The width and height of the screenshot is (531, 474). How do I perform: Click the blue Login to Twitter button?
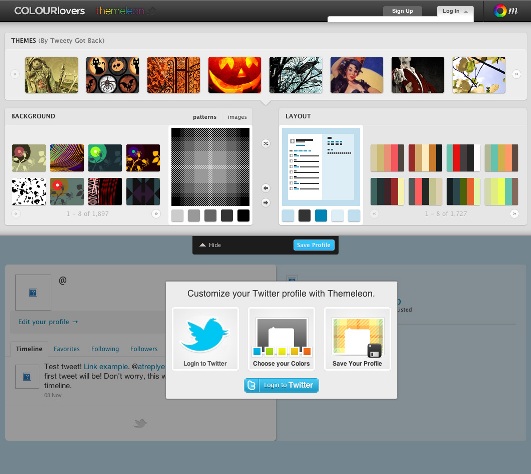click(x=281, y=385)
